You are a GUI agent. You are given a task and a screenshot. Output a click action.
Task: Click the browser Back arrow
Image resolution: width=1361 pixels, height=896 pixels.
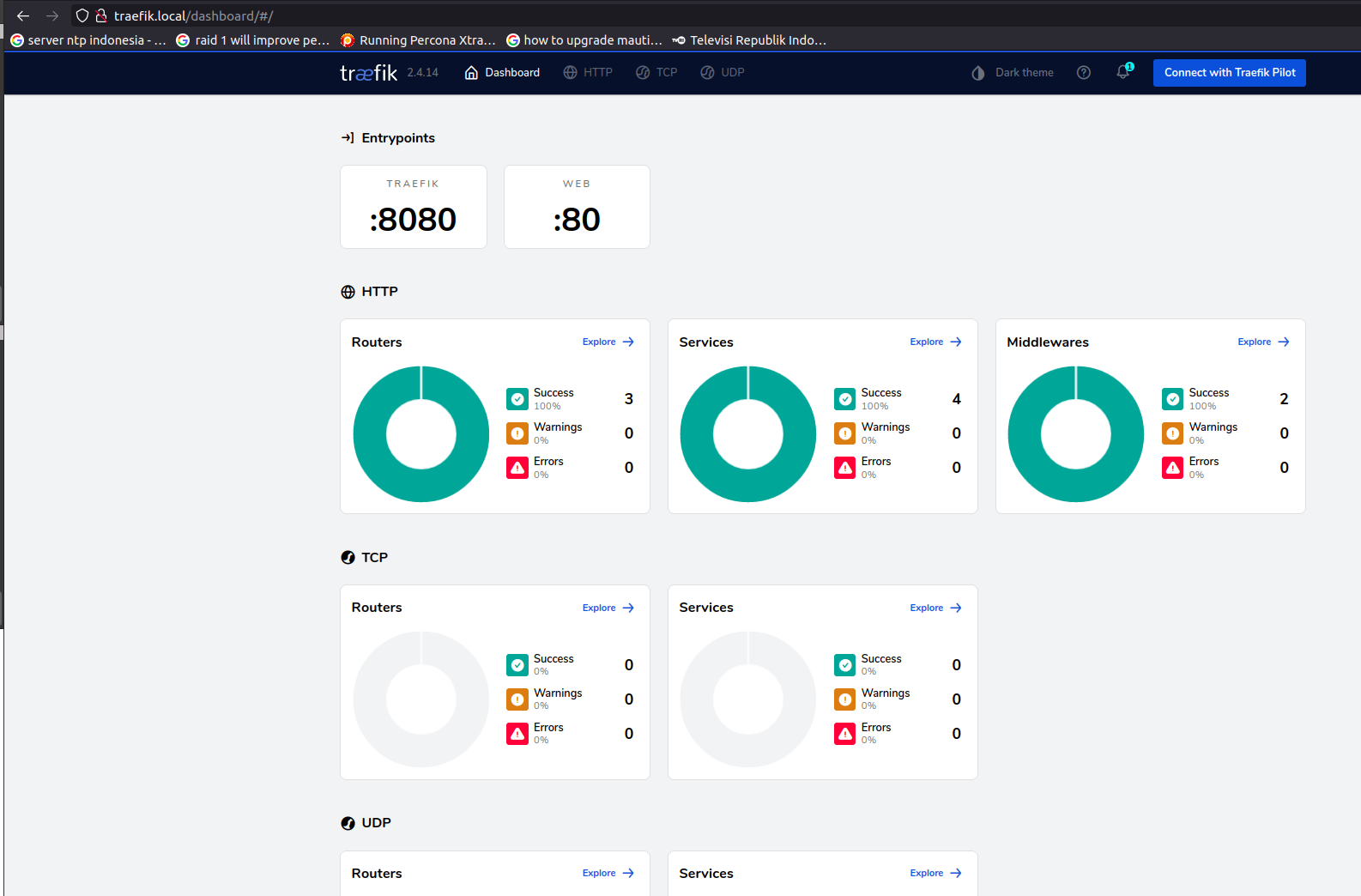point(23,15)
